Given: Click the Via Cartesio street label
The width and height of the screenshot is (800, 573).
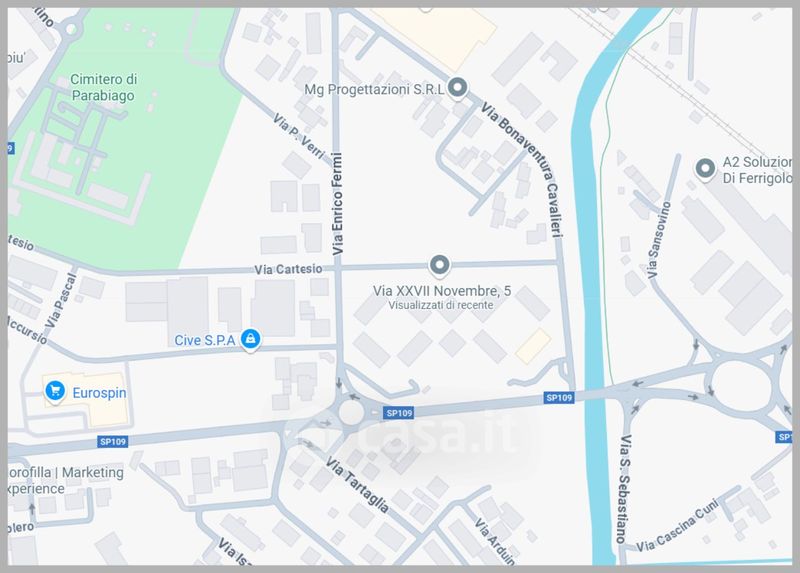Looking at the screenshot, I should [x=288, y=269].
